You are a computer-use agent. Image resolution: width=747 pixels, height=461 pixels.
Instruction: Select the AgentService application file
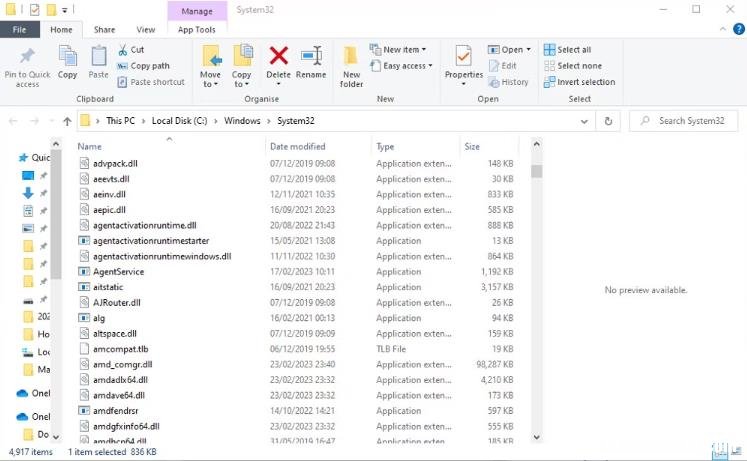118,272
